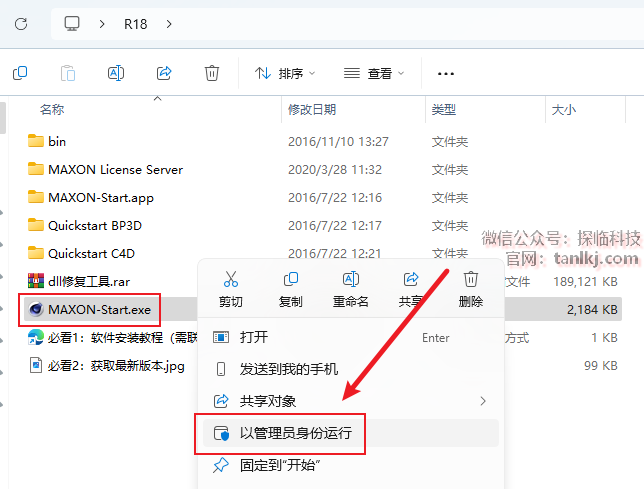Viewport: 644px width, 489px height.
Task: Choose 发送到我的手机 from context menu
Action: point(351,369)
